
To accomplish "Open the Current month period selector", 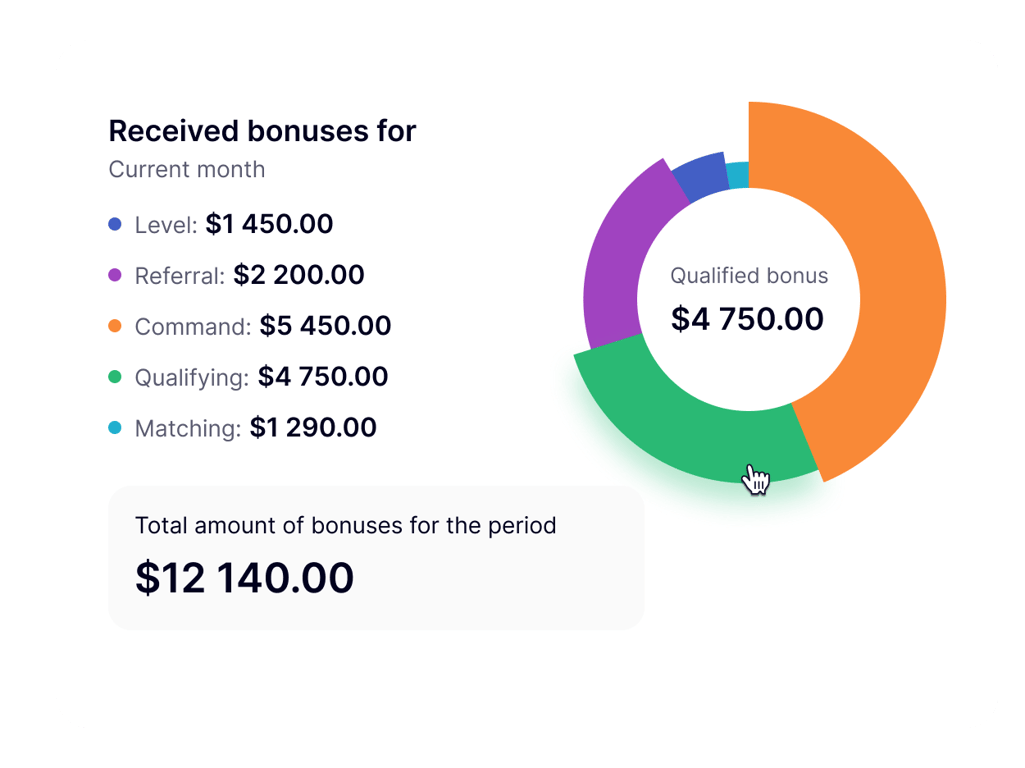I will click(187, 169).
